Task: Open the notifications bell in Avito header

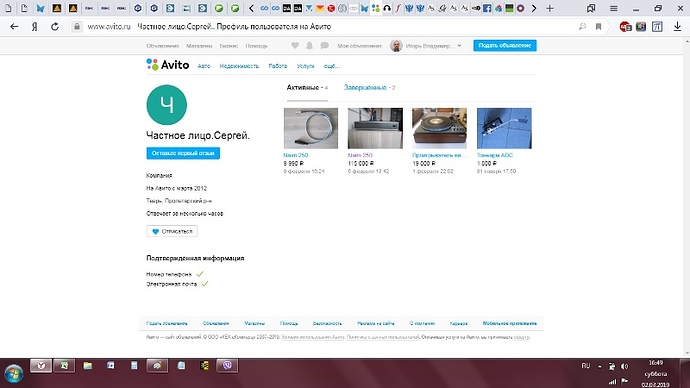Action: pos(309,45)
